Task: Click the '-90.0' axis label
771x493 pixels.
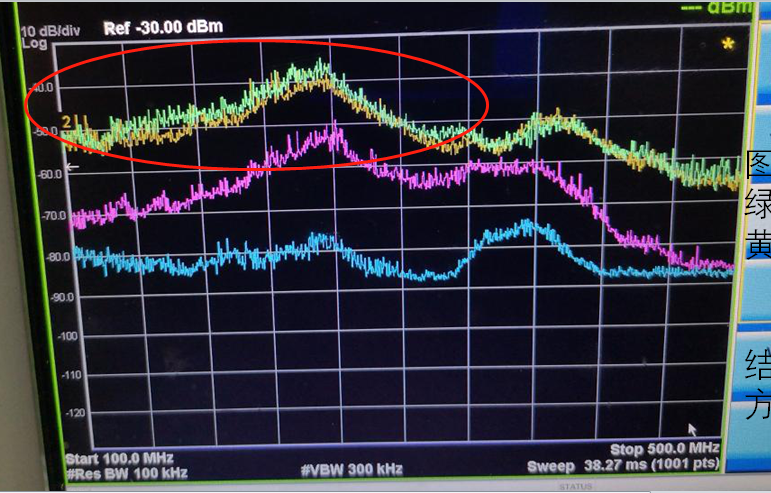Action: (62, 297)
